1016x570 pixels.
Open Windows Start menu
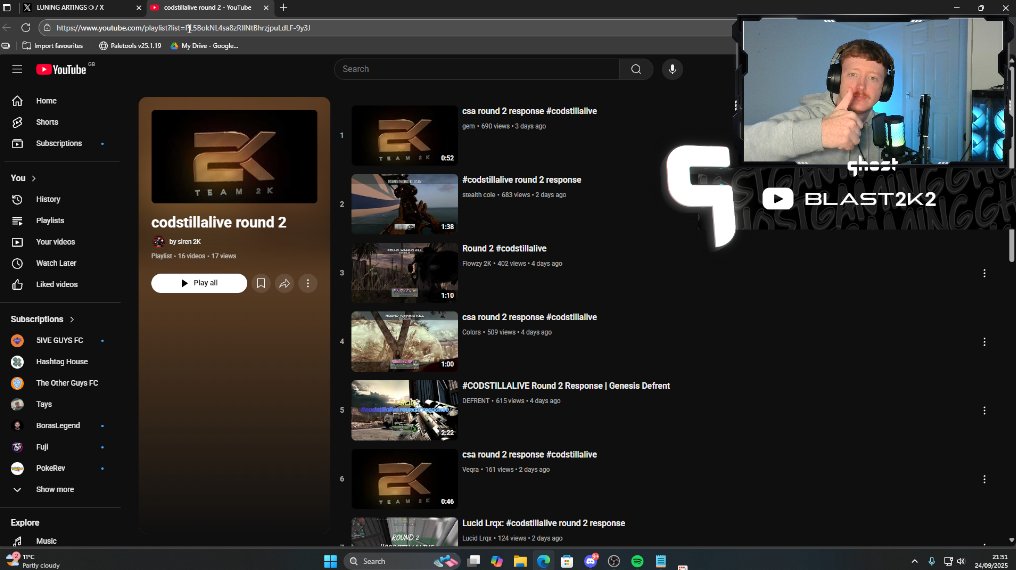tap(330, 561)
